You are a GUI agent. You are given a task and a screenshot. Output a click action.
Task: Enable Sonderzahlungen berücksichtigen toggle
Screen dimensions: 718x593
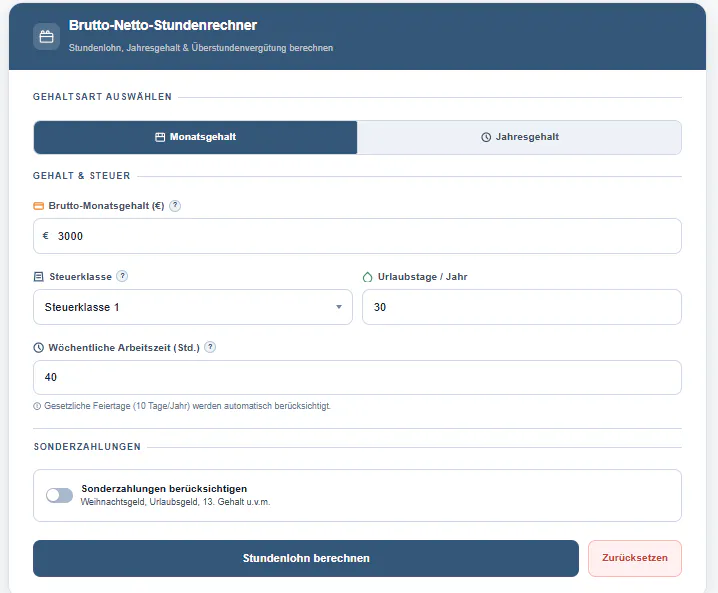60,495
